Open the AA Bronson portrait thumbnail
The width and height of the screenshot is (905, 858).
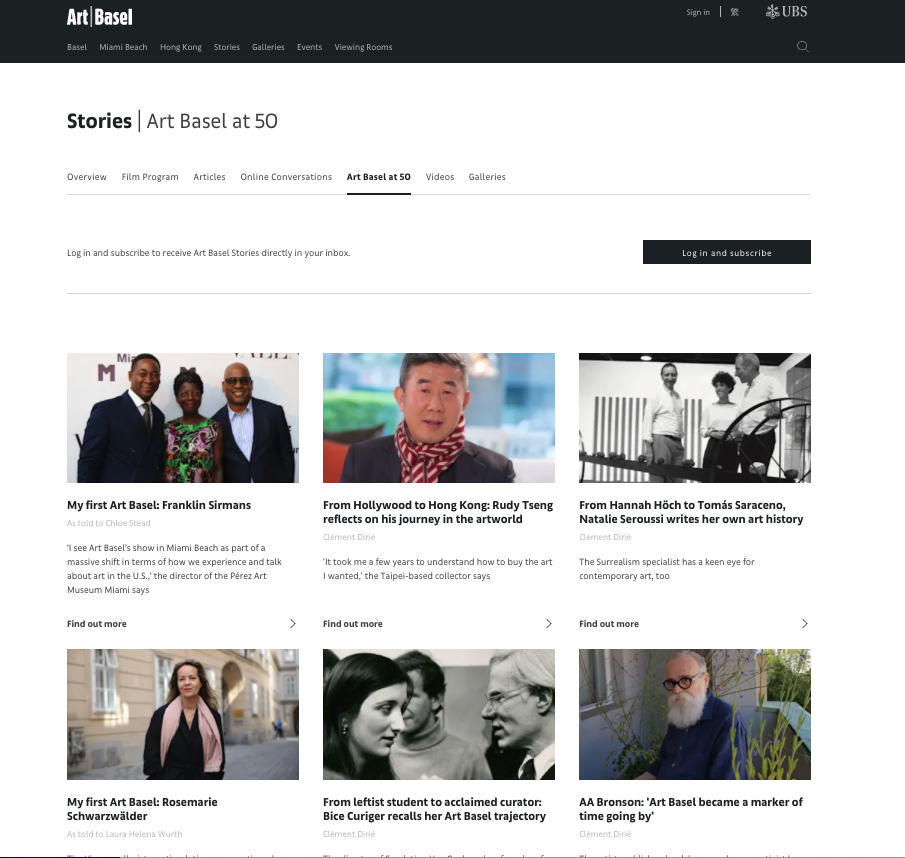695,714
